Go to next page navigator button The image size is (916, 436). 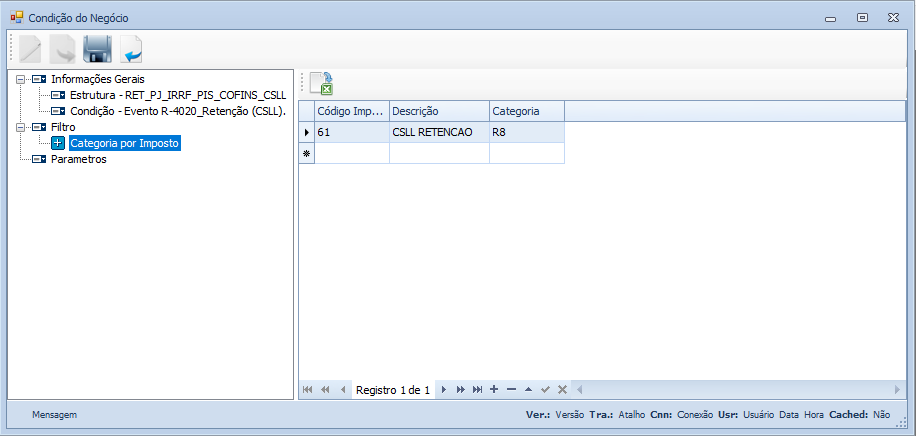click(460, 390)
